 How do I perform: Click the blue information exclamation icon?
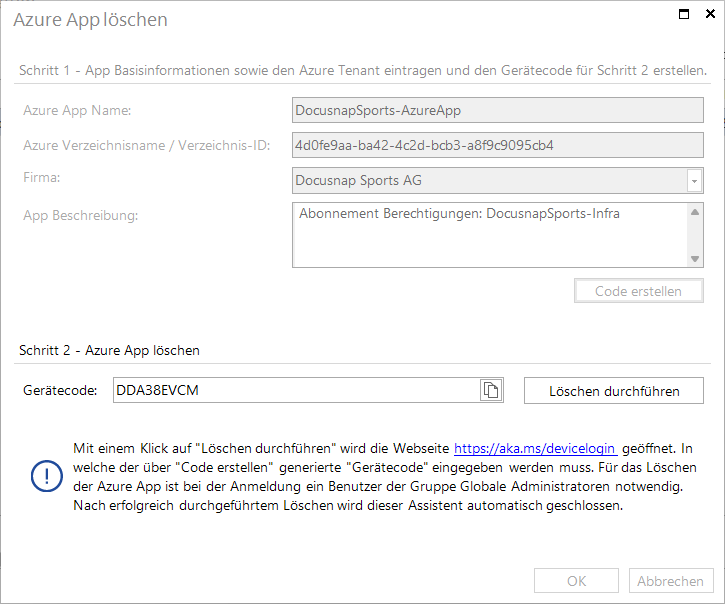click(47, 476)
